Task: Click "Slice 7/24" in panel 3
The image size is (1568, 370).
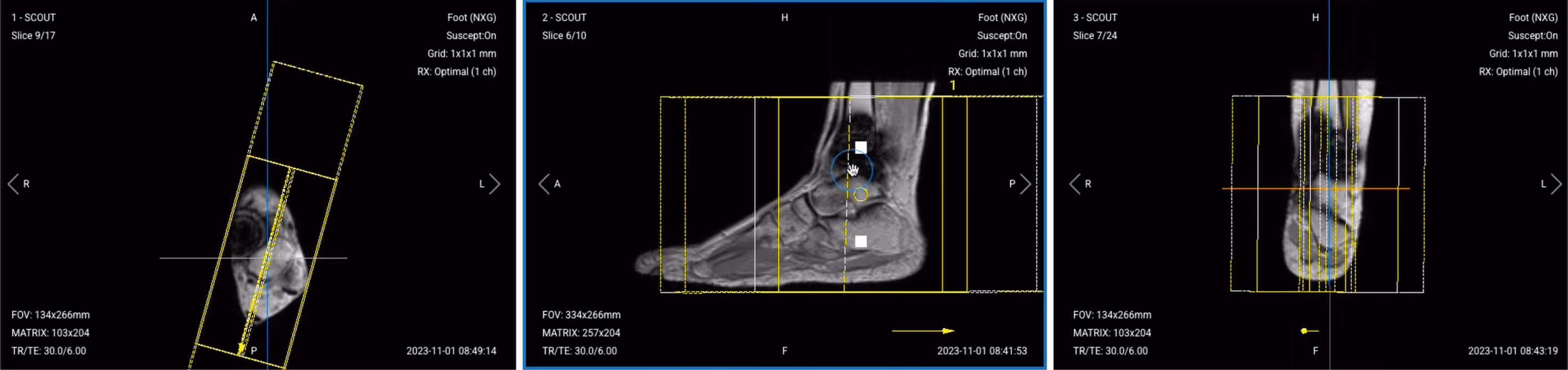Action: click(1095, 35)
